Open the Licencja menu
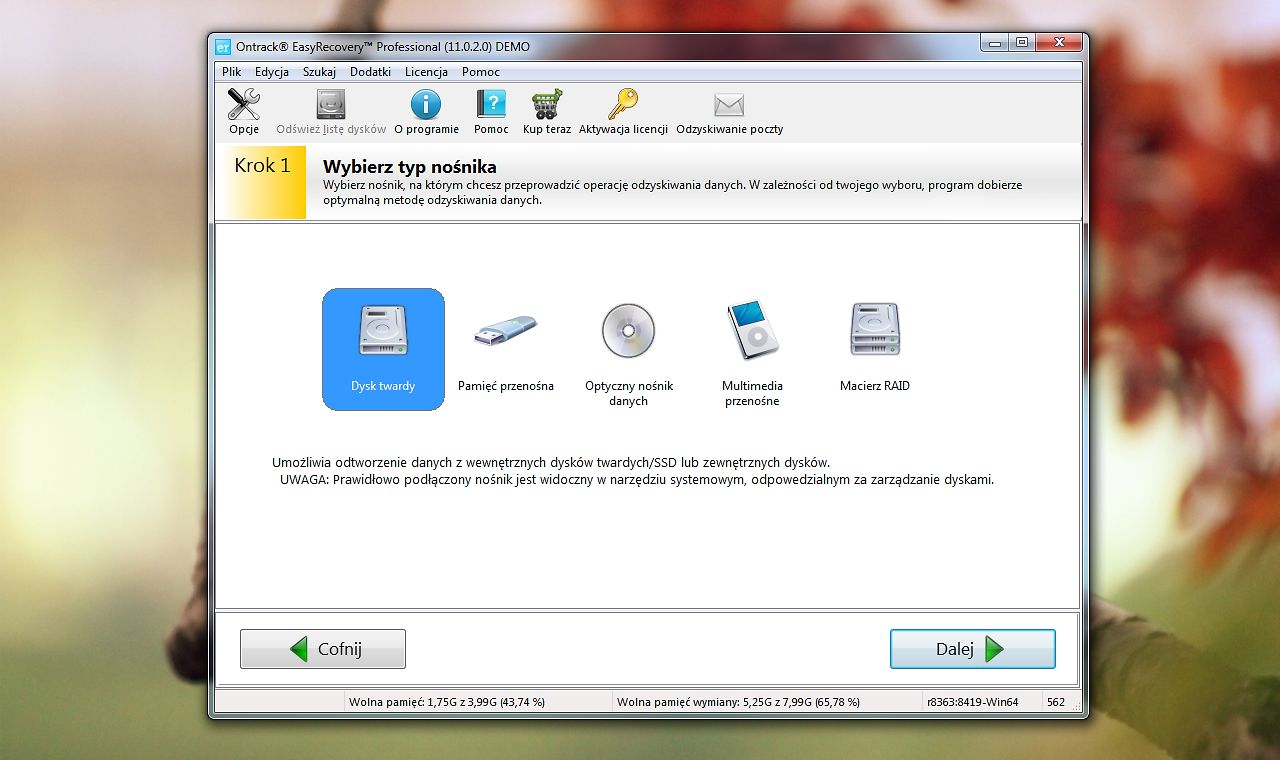The width and height of the screenshot is (1280, 760). click(426, 72)
